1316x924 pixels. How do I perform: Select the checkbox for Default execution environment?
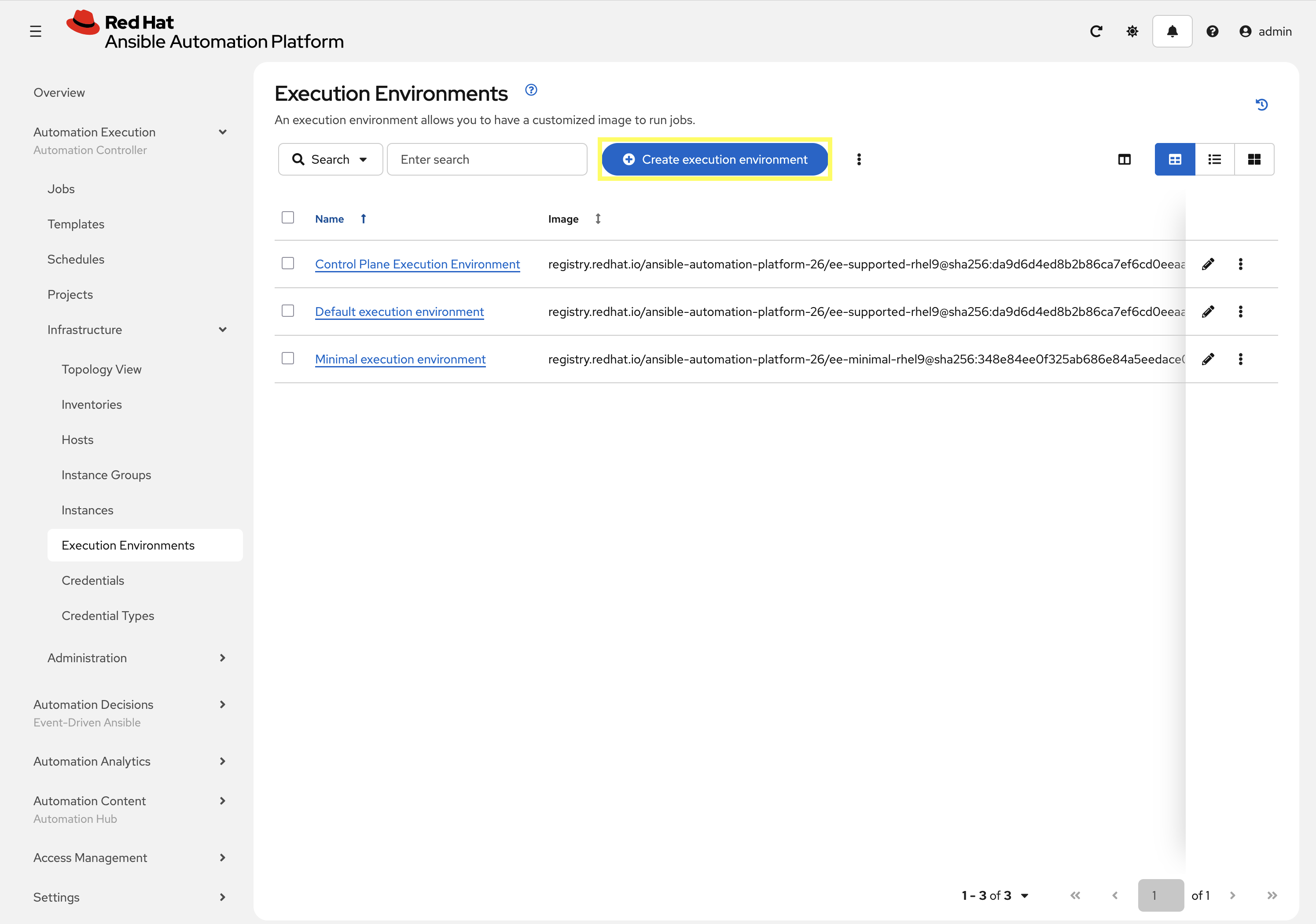click(288, 311)
